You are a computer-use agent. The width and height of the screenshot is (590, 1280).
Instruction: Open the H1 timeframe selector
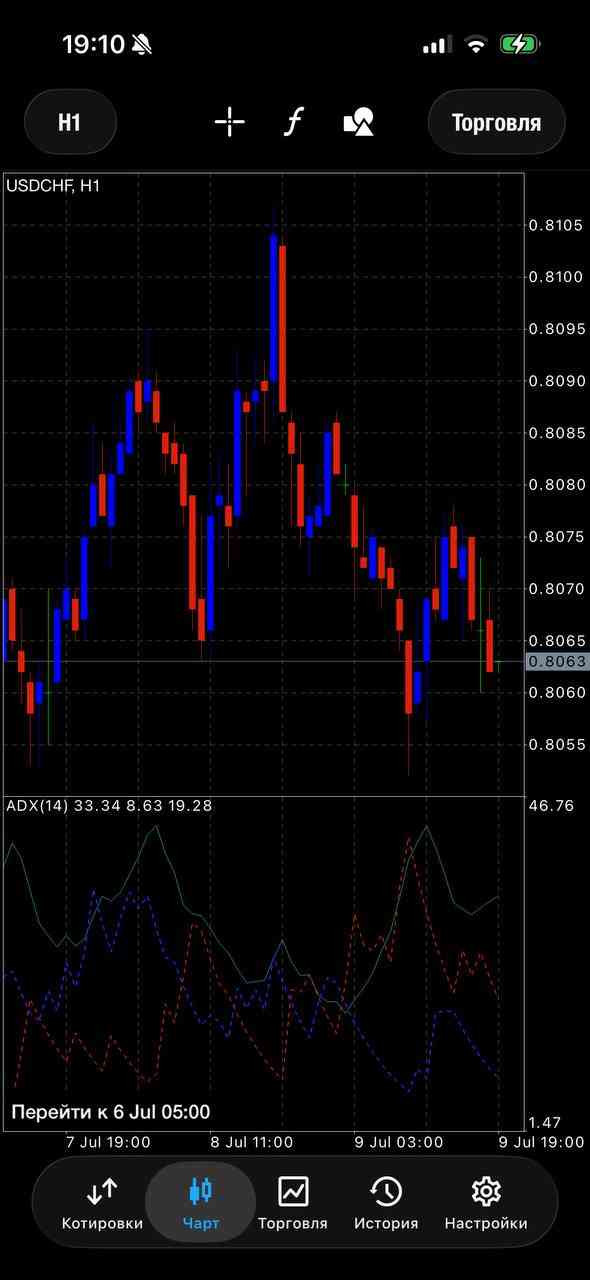69,122
